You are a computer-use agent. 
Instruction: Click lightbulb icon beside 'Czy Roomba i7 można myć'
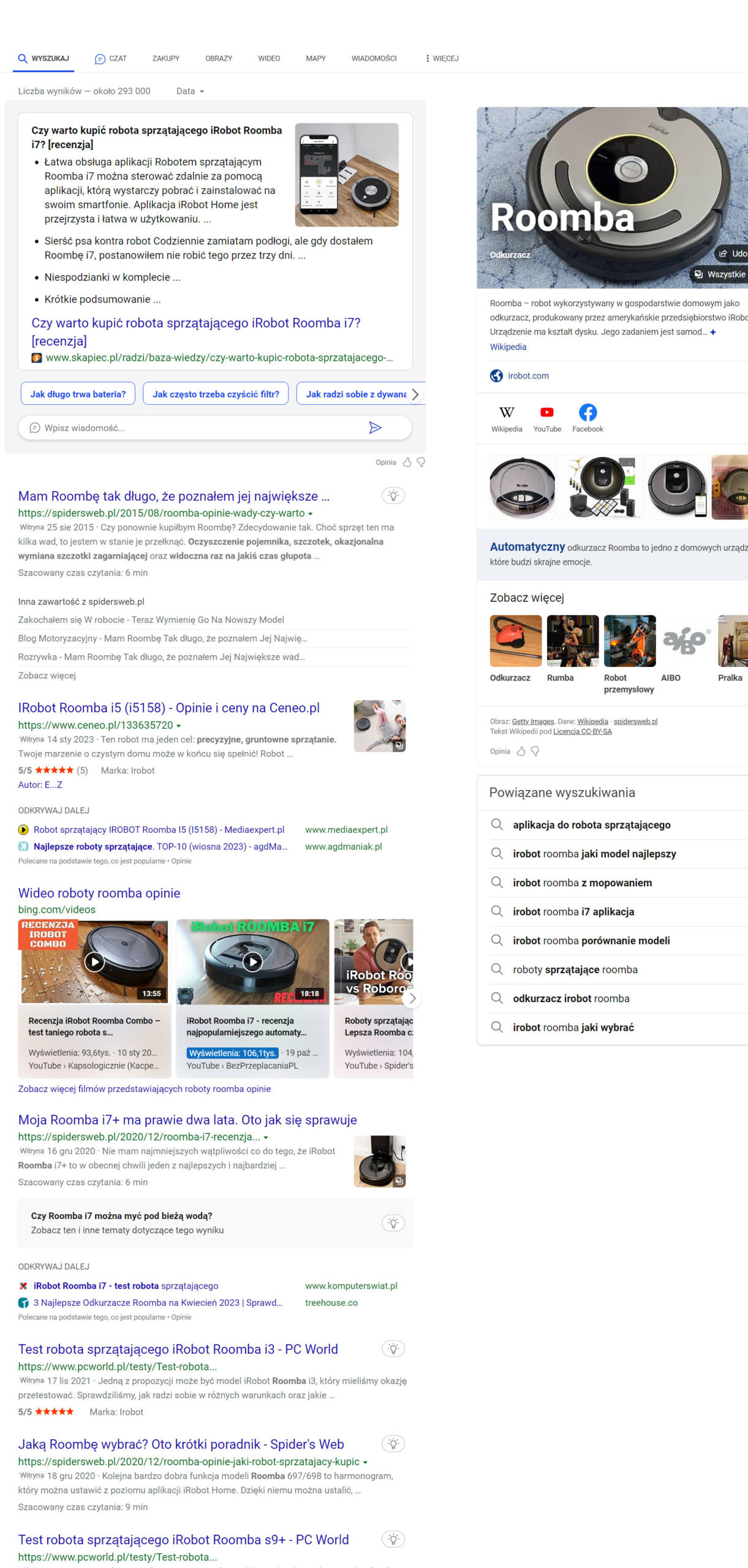(x=393, y=1223)
